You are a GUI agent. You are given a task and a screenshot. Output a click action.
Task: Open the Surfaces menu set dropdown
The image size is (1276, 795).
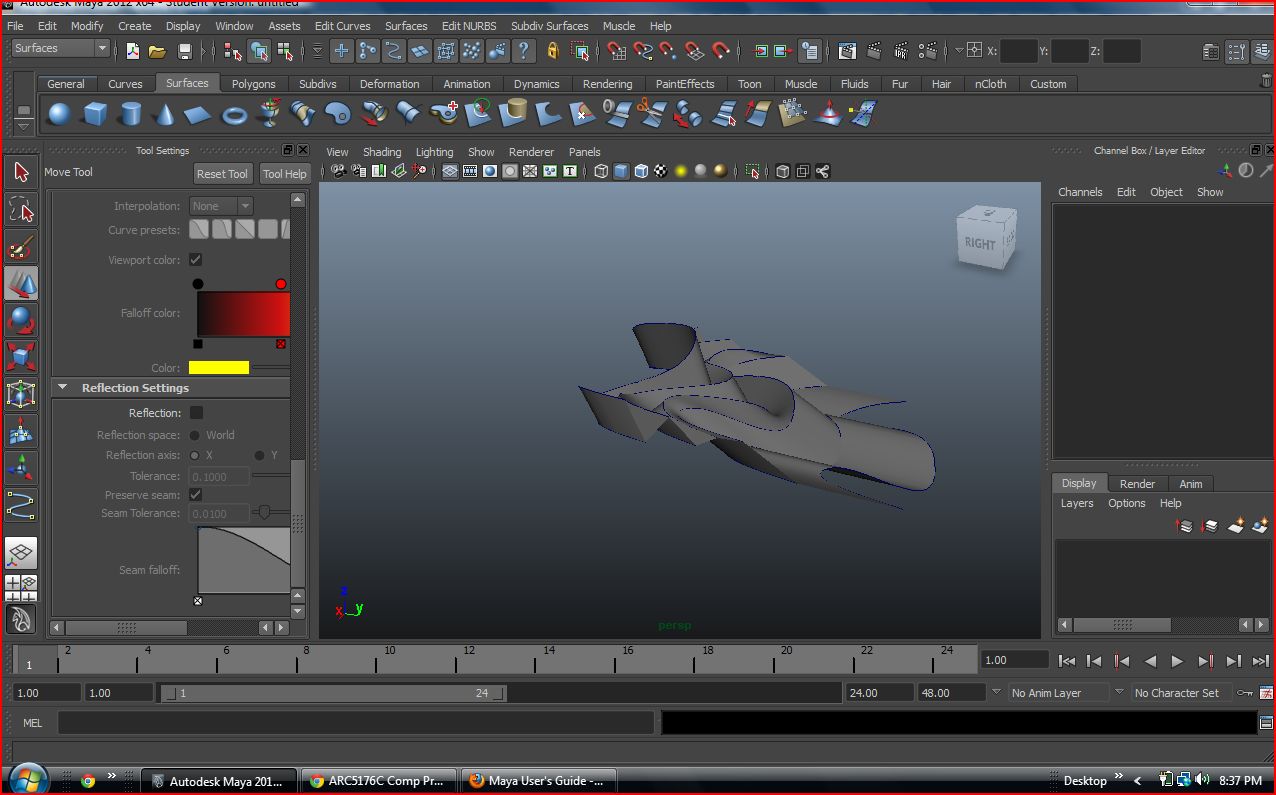click(60, 48)
